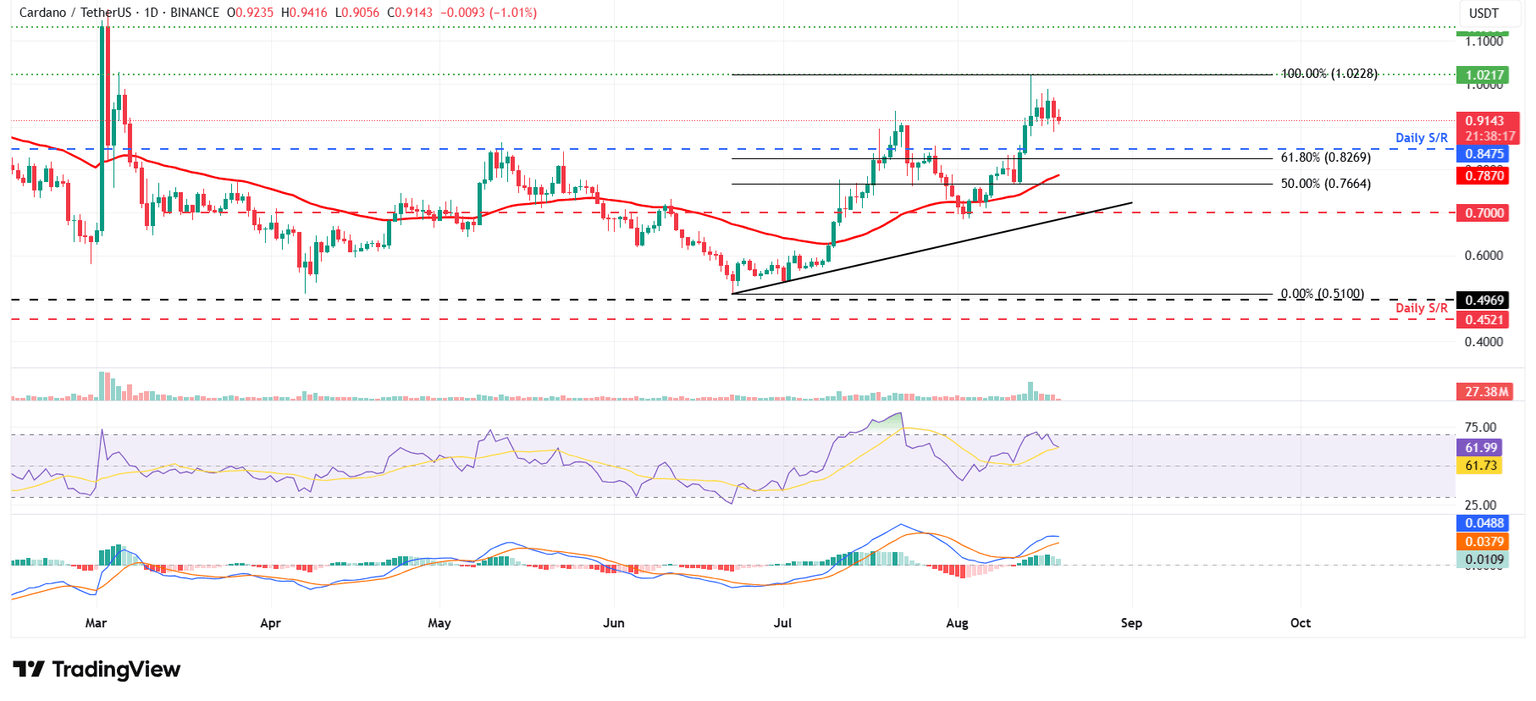The height and width of the screenshot is (701, 1536).
Task: Click the blue MACD value 0.0488
Action: 1483,522
